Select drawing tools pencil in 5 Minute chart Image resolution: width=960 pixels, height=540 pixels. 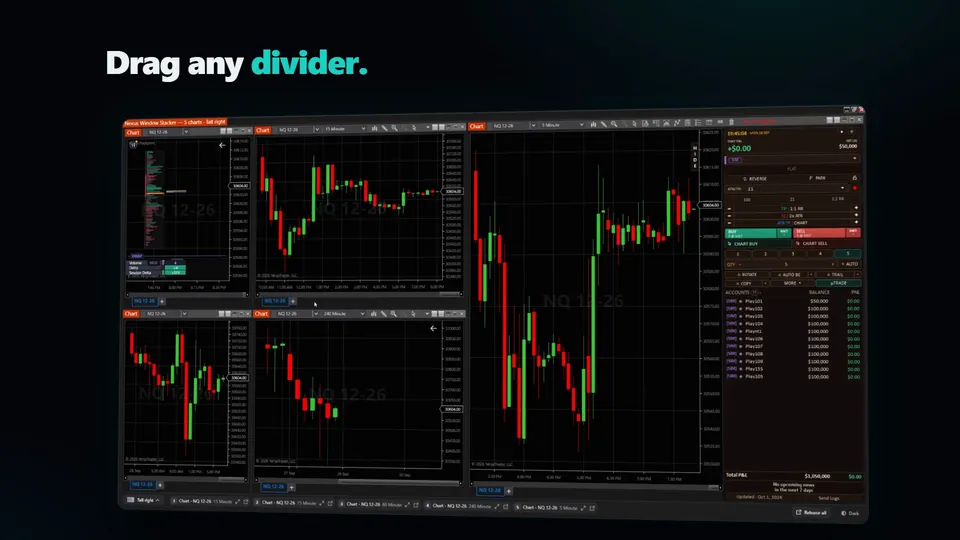(x=604, y=124)
